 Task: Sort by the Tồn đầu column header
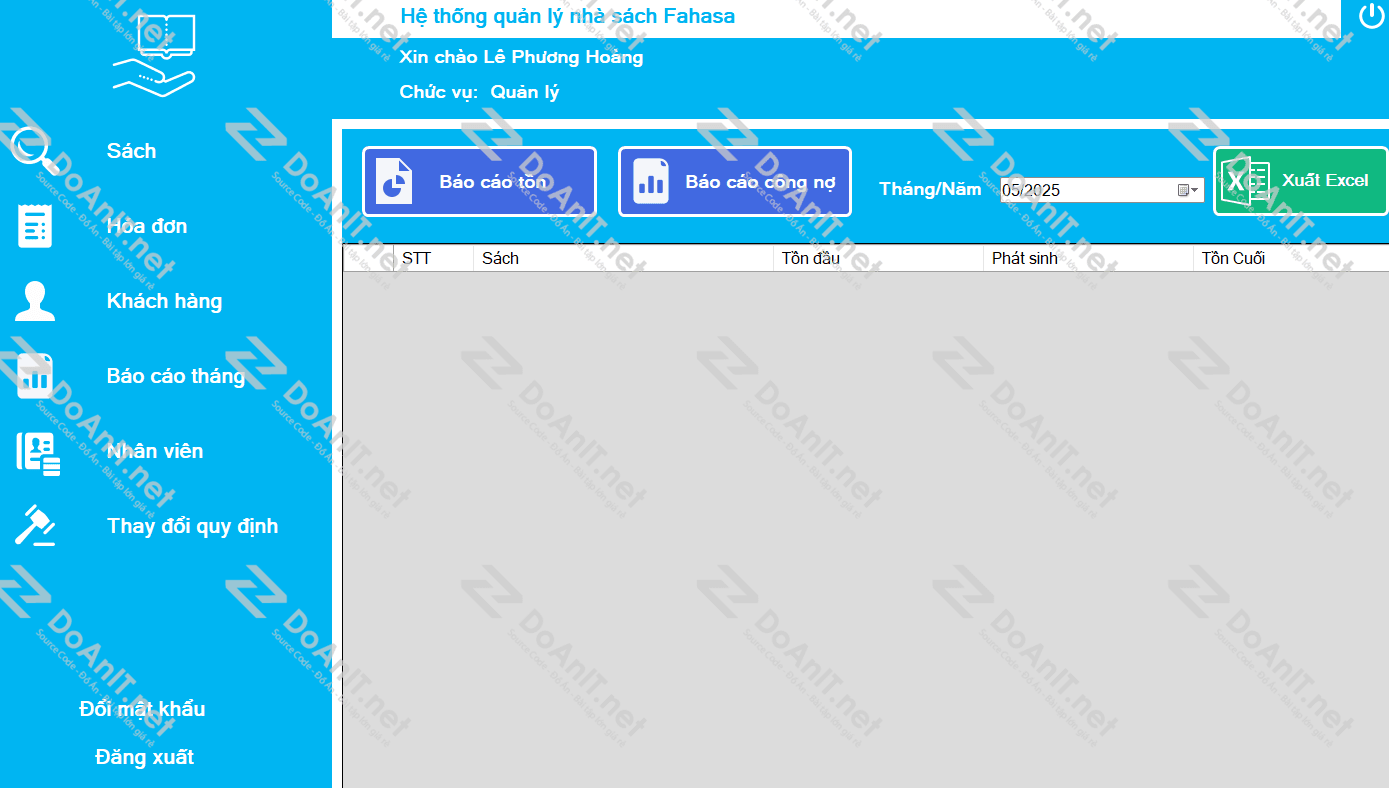(x=878, y=258)
